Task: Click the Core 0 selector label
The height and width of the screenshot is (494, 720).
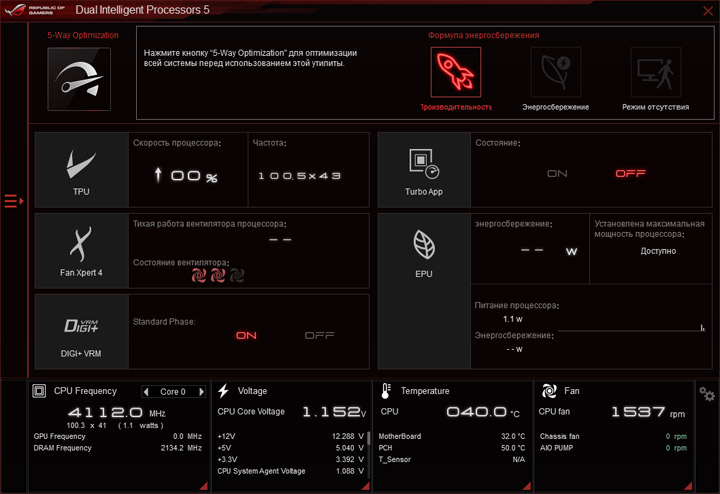Action: click(x=173, y=392)
